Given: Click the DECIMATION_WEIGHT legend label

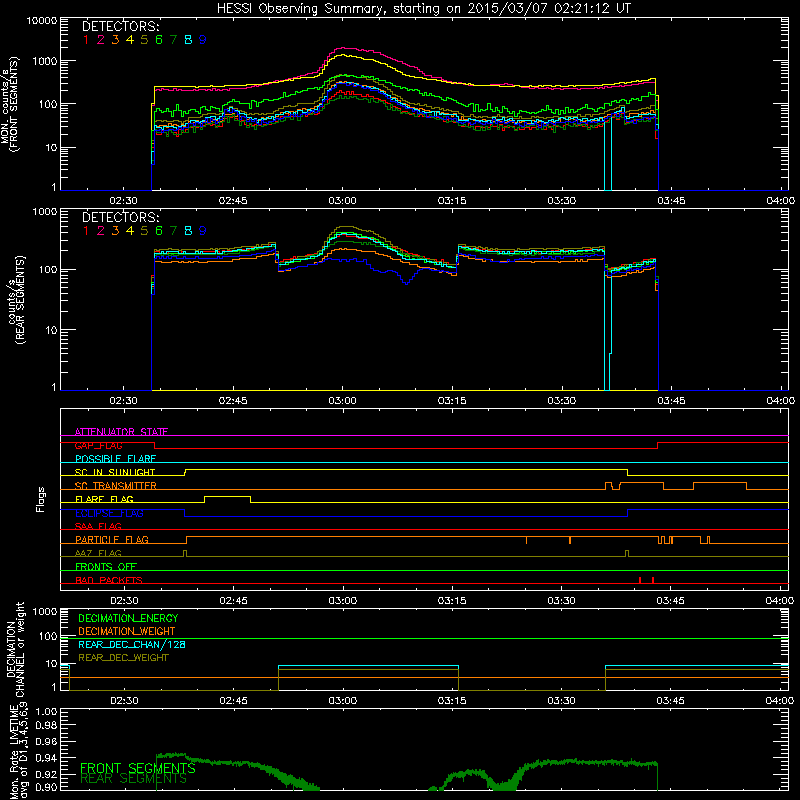Looking at the screenshot, I should coord(127,631).
